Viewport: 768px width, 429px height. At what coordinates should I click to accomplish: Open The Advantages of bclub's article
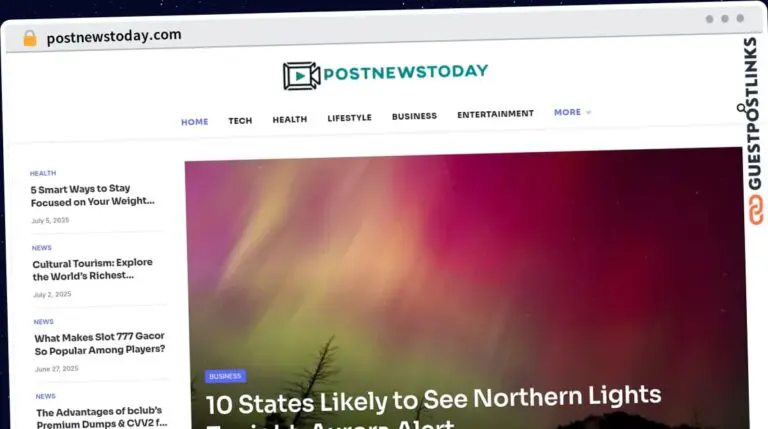click(101, 417)
